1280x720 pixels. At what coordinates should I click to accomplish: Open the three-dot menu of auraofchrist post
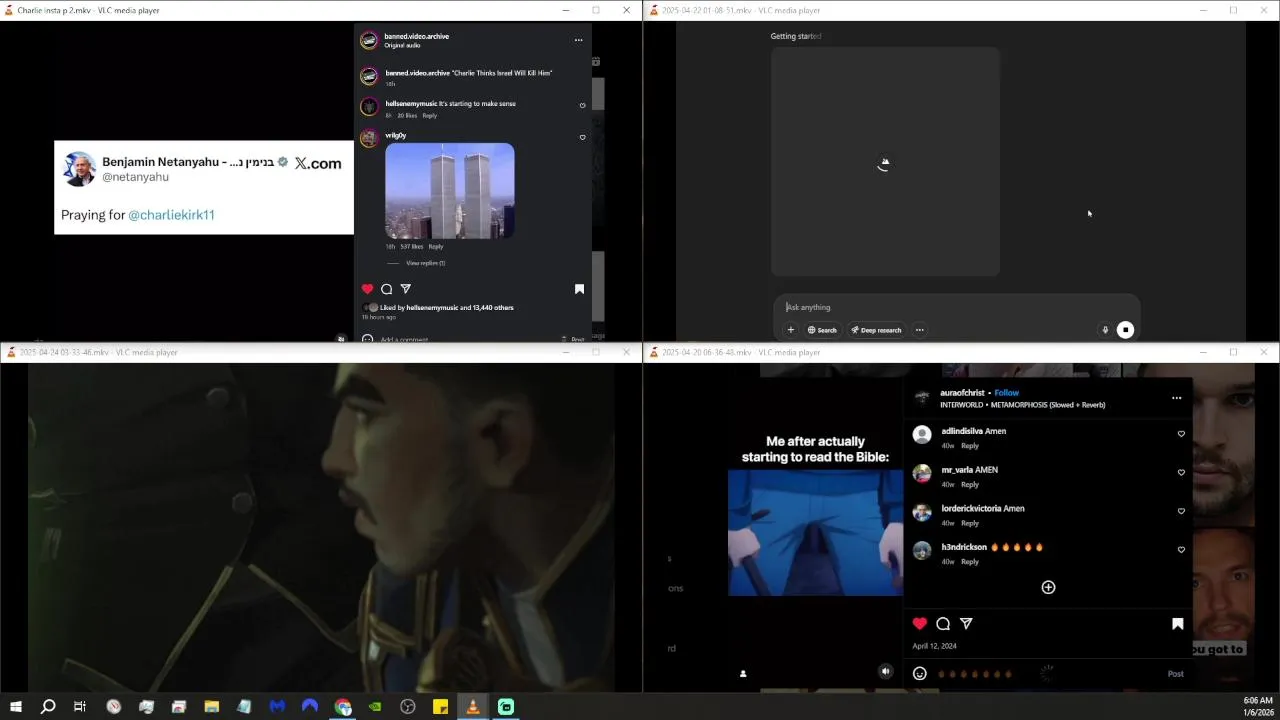1176,398
